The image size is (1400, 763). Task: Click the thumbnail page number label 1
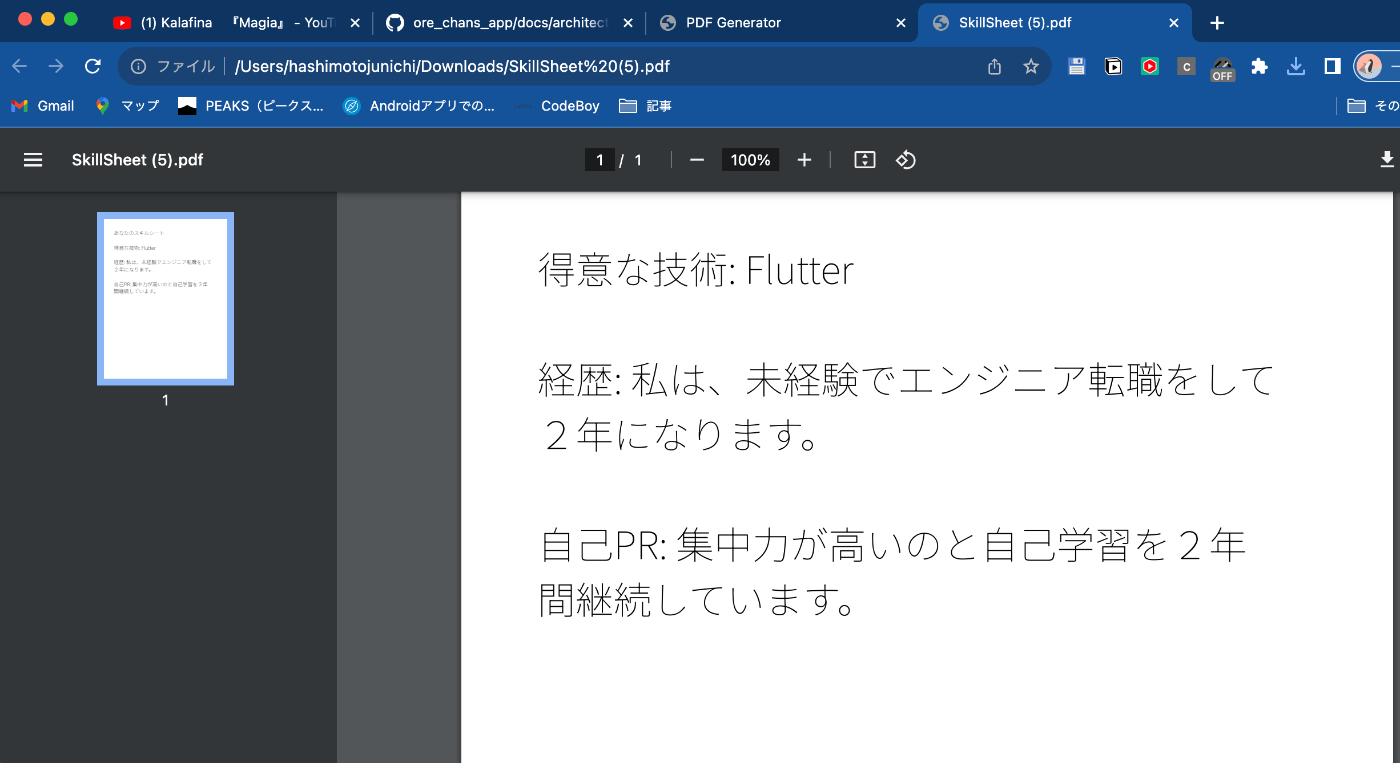click(165, 401)
